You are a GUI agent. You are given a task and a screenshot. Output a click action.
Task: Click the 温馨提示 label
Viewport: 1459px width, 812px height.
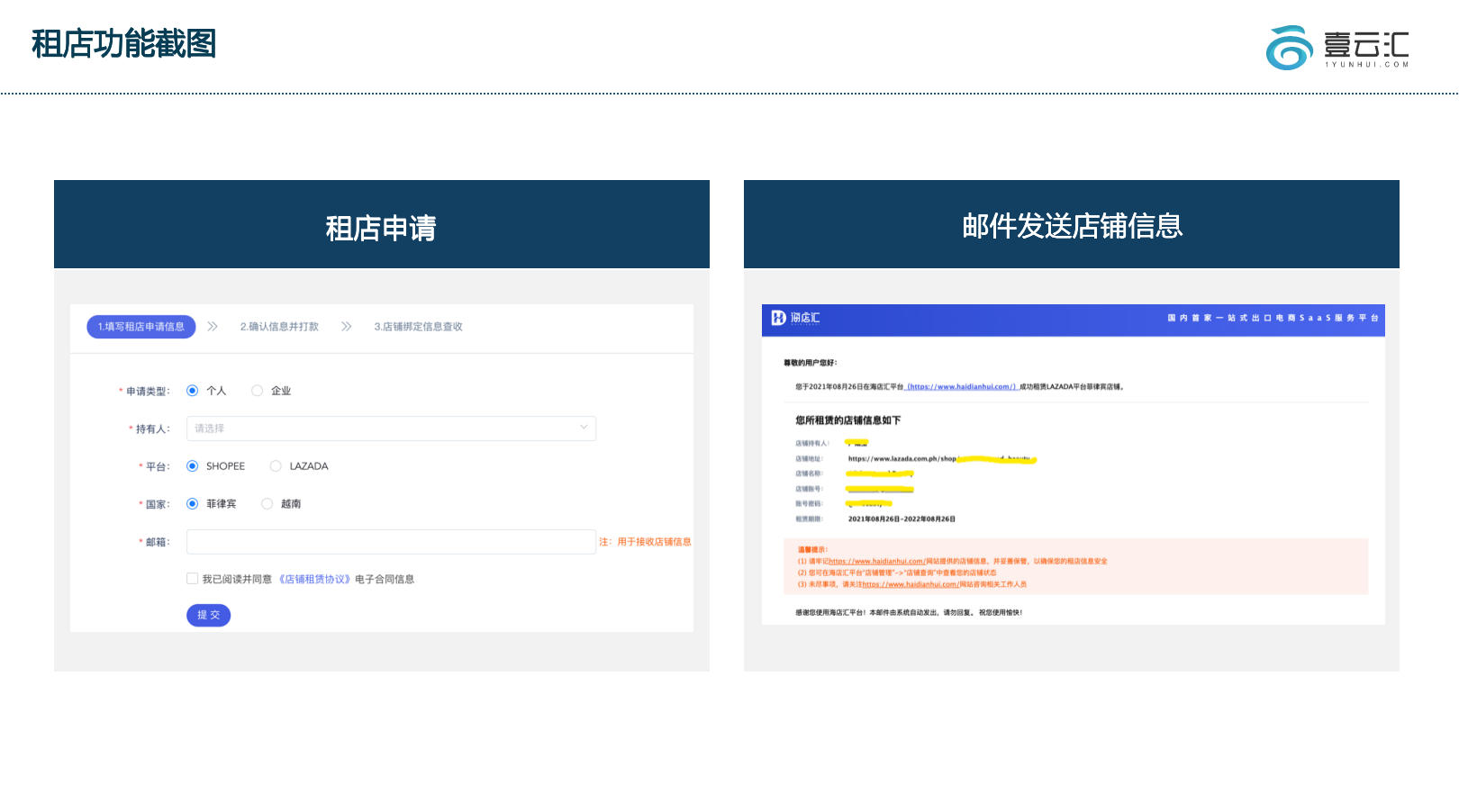click(812, 550)
